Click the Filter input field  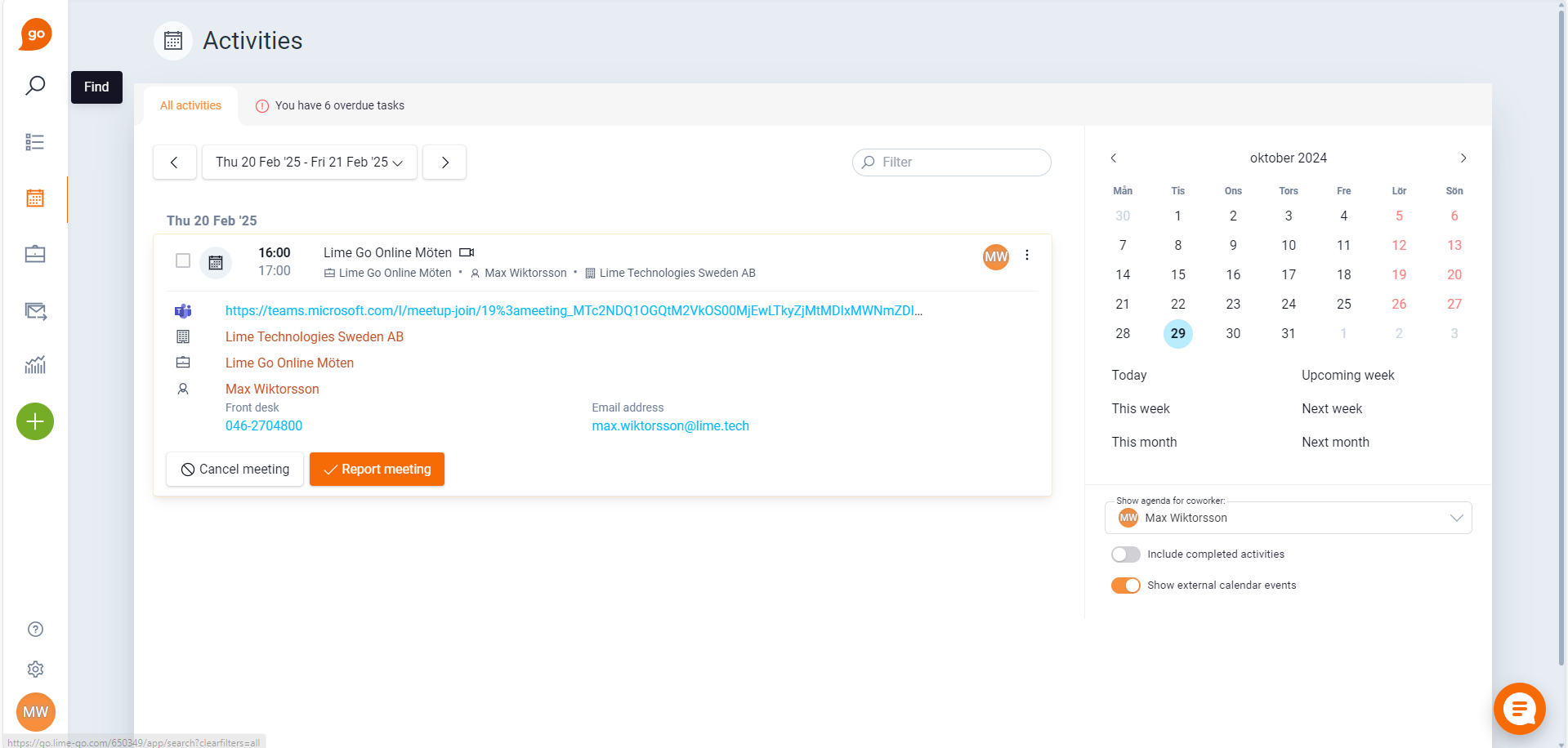point(952,162)
